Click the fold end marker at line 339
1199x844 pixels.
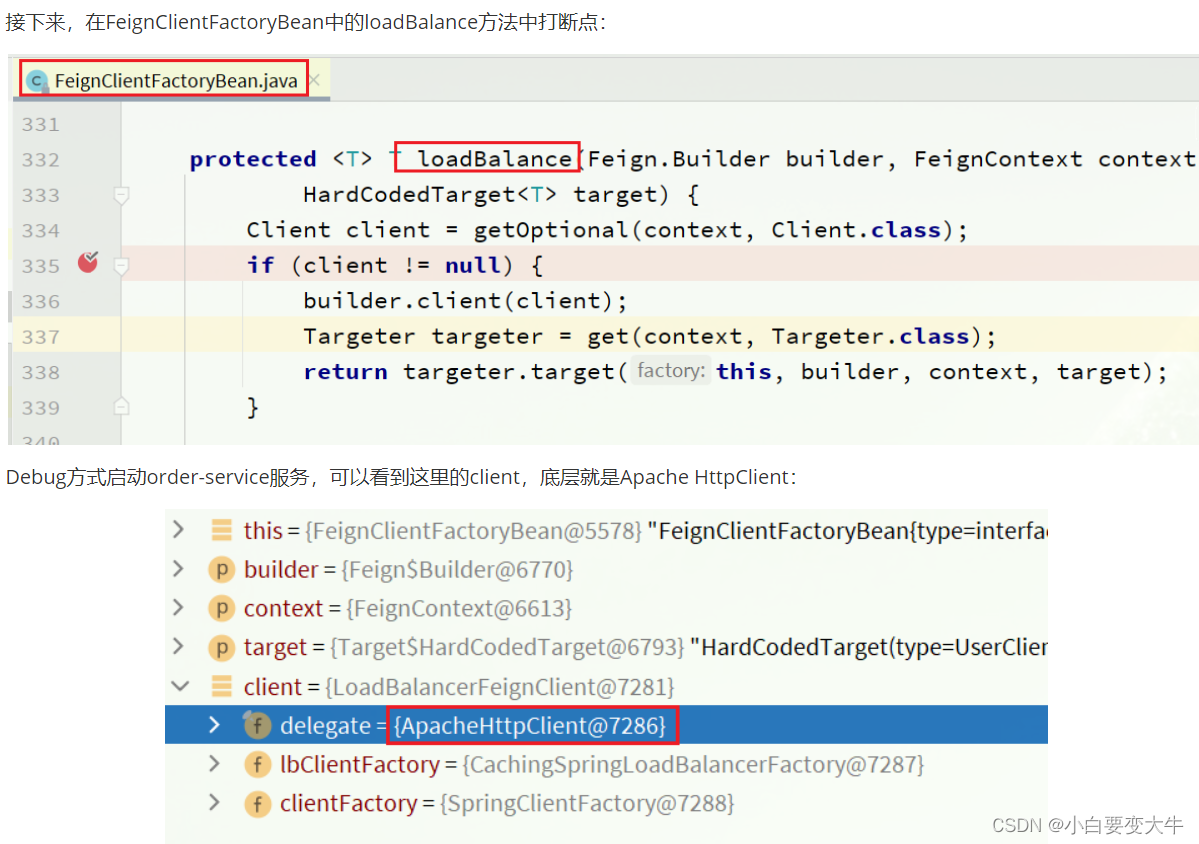[121, 407]
